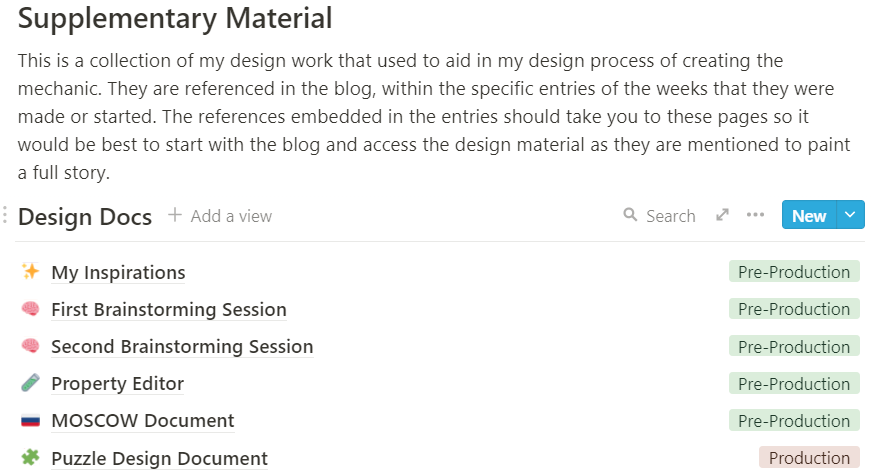
Task: Open the database as full page
Action: [722, 215]
